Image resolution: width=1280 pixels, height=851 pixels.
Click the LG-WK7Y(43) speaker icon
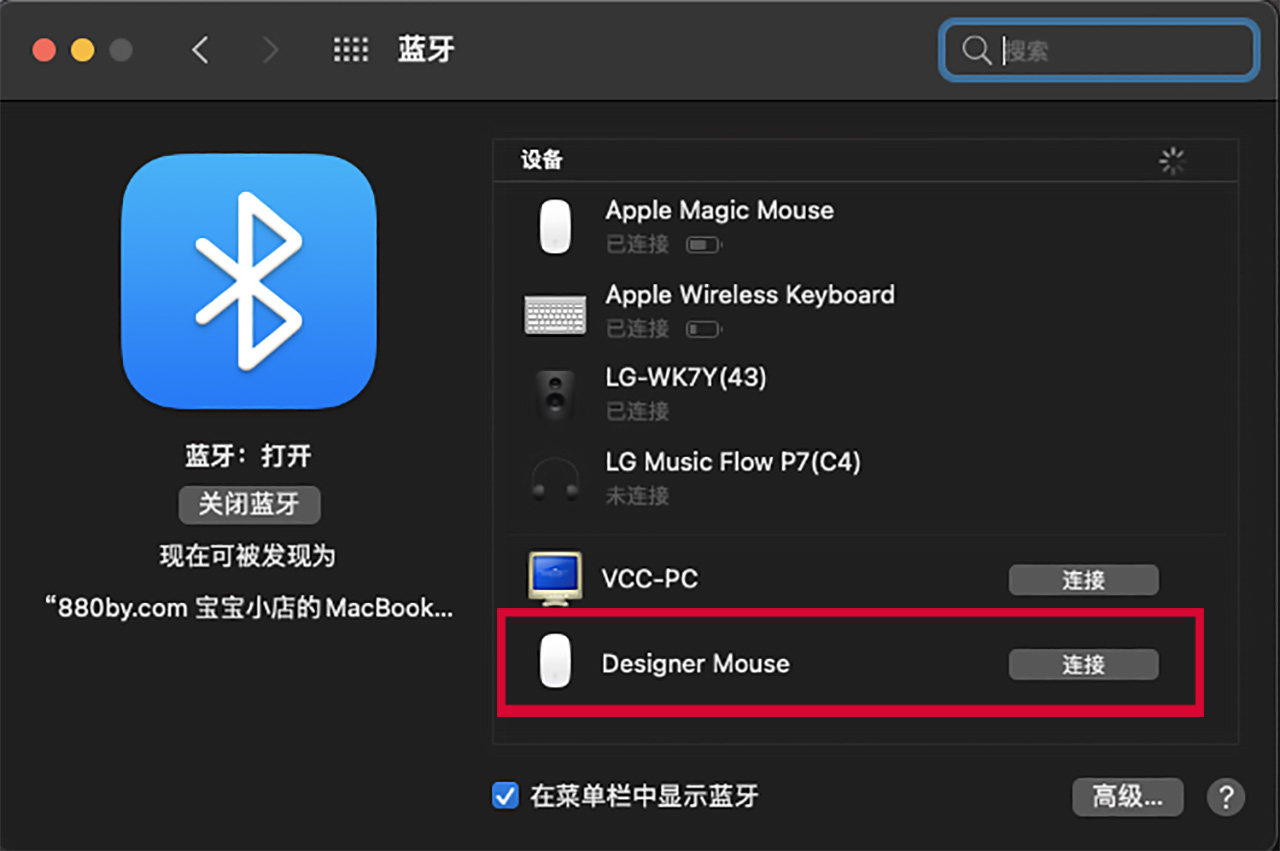[555, 394]
